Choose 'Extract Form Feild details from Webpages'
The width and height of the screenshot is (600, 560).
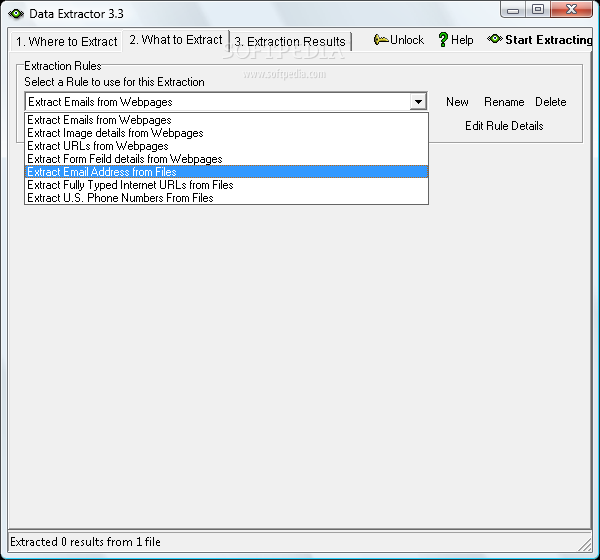(227, 159)
